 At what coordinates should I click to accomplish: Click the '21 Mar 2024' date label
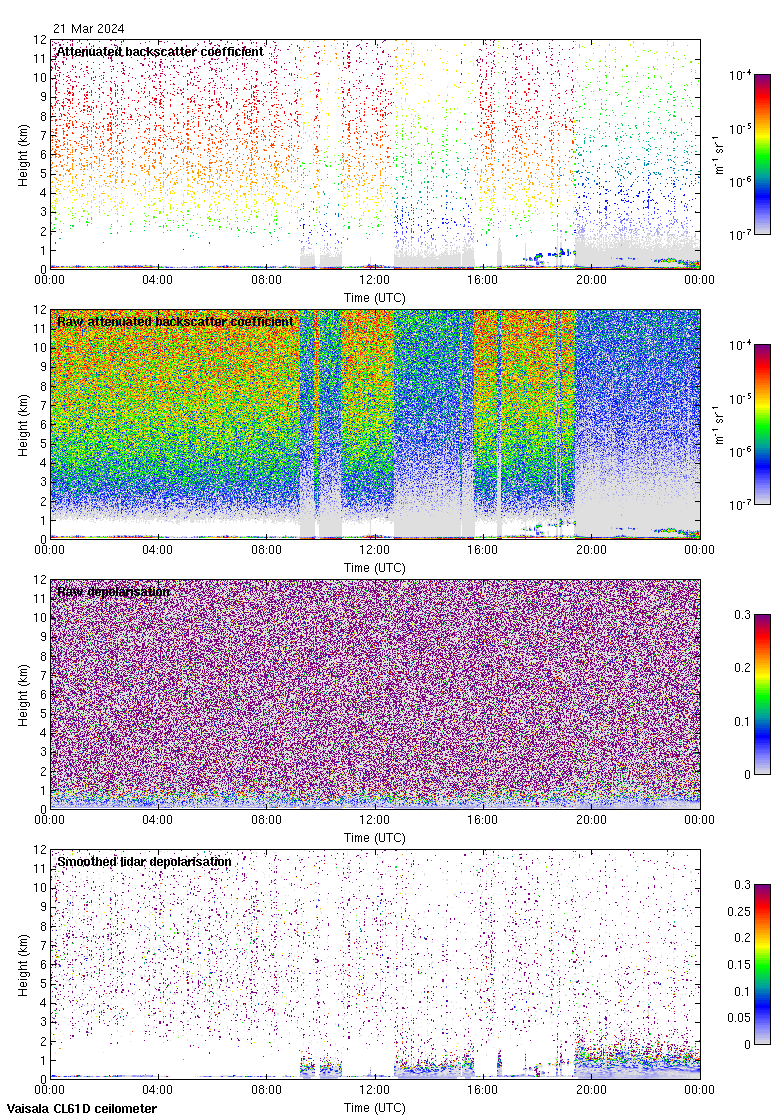89,29
